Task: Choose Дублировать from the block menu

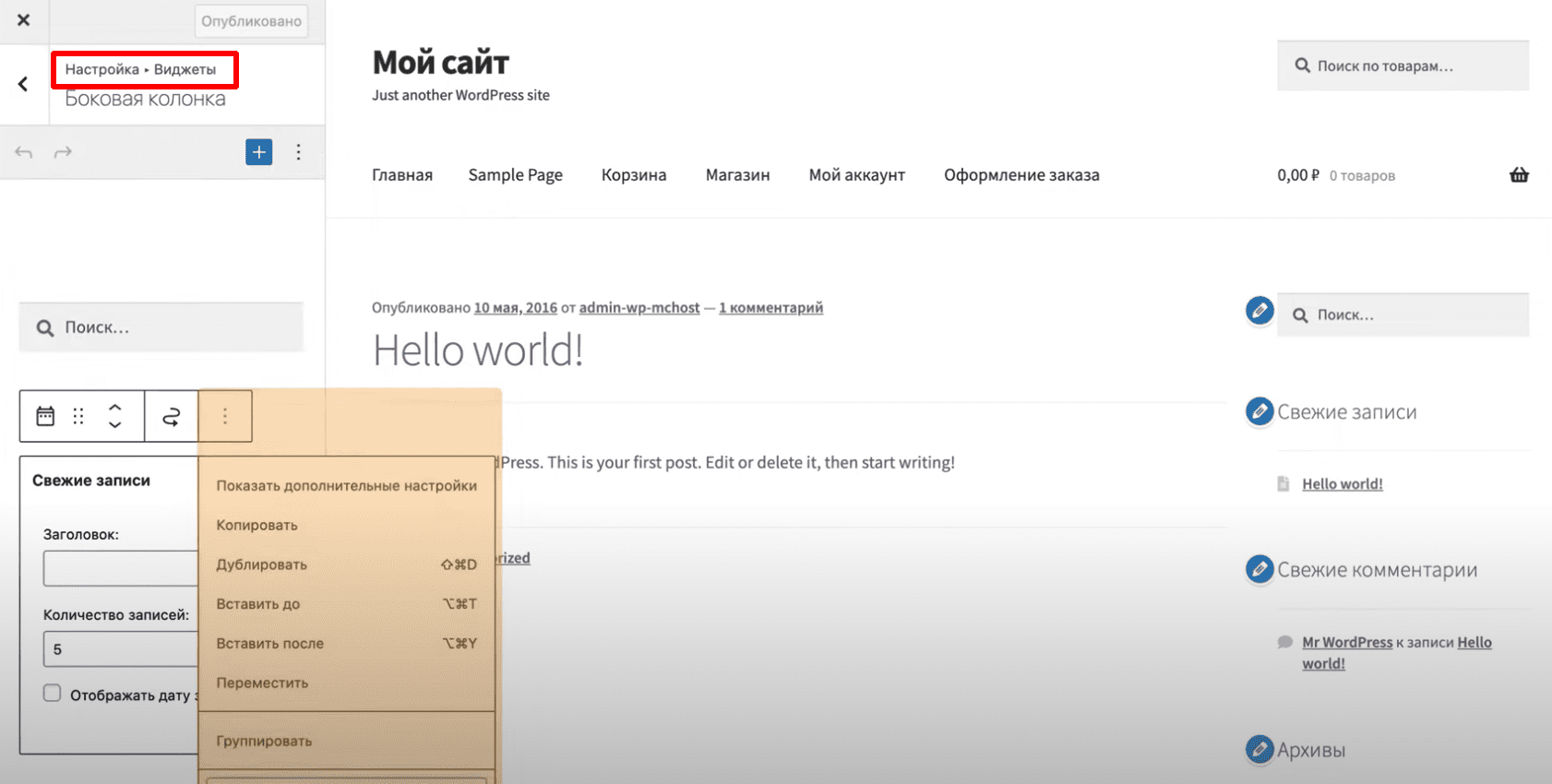Action: tap(347, 565)
